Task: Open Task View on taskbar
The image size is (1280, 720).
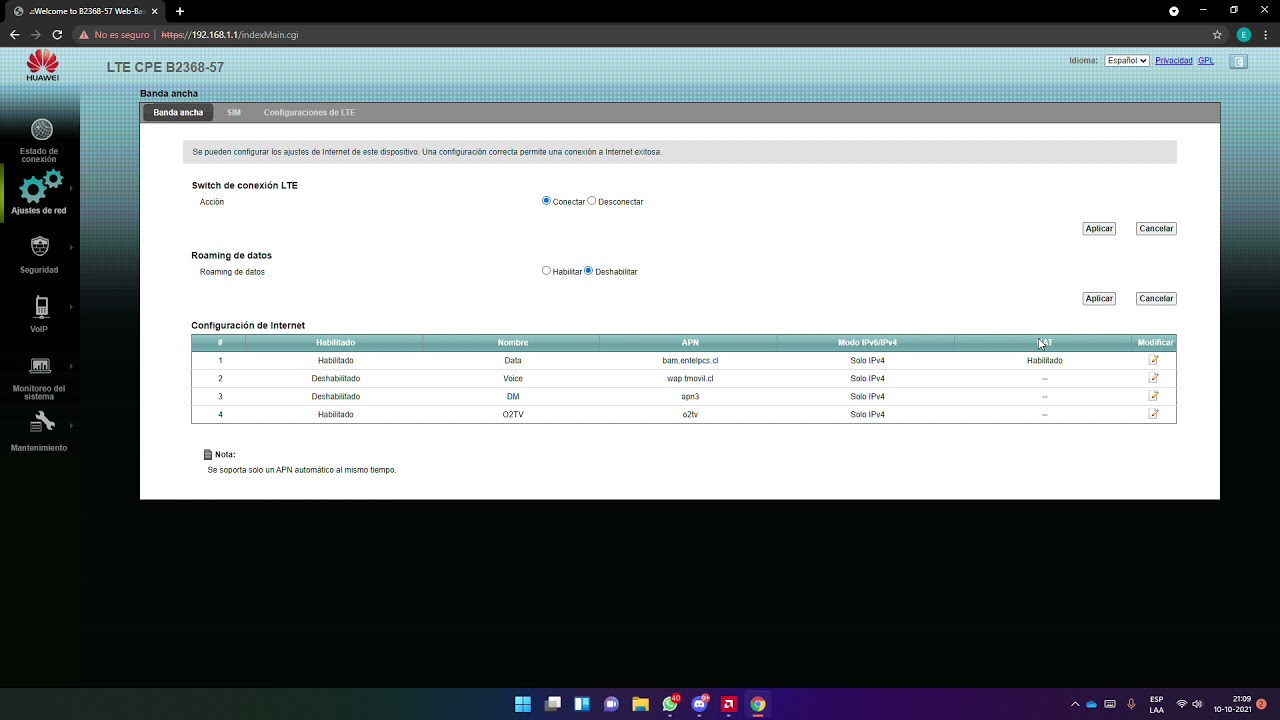Action: coord(552,704)
